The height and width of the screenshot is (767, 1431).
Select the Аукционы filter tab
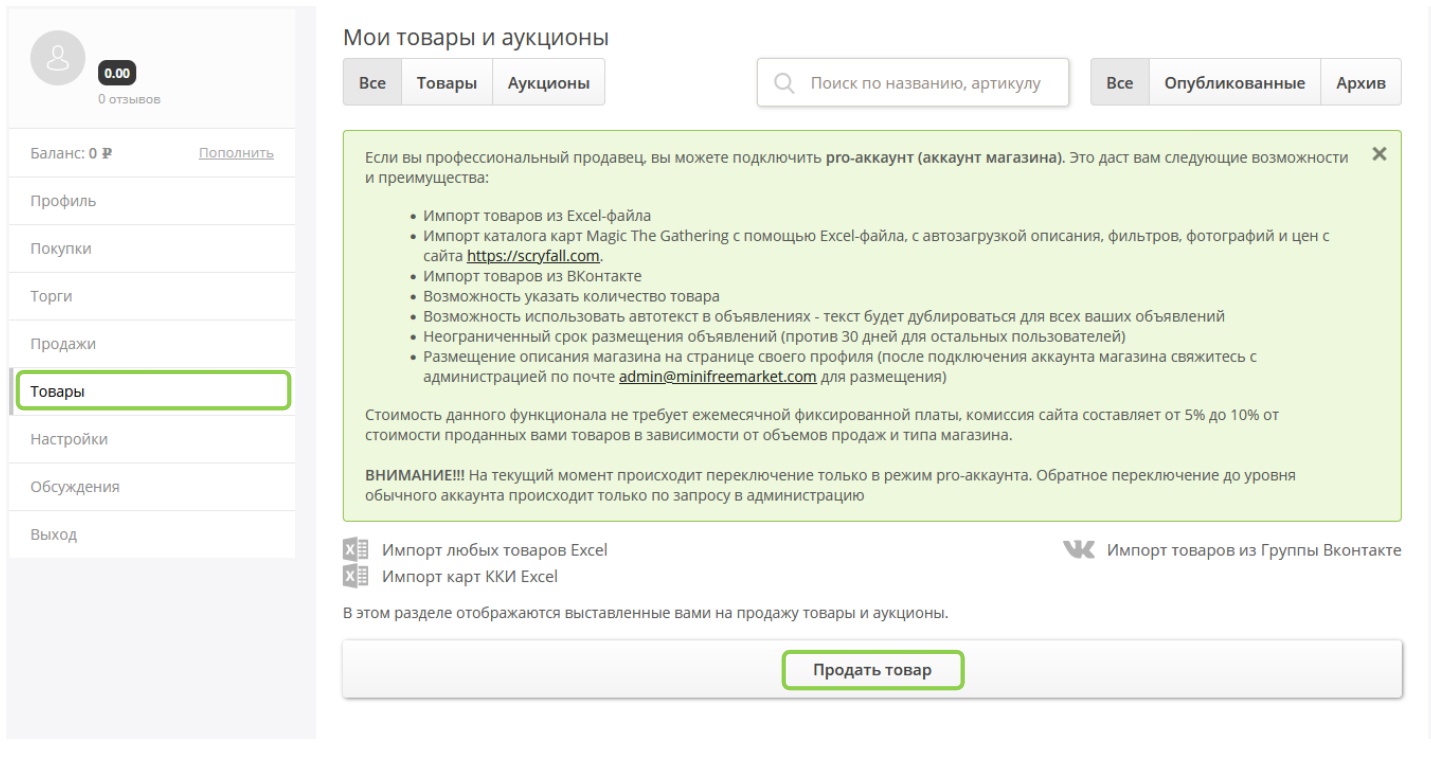549,82
